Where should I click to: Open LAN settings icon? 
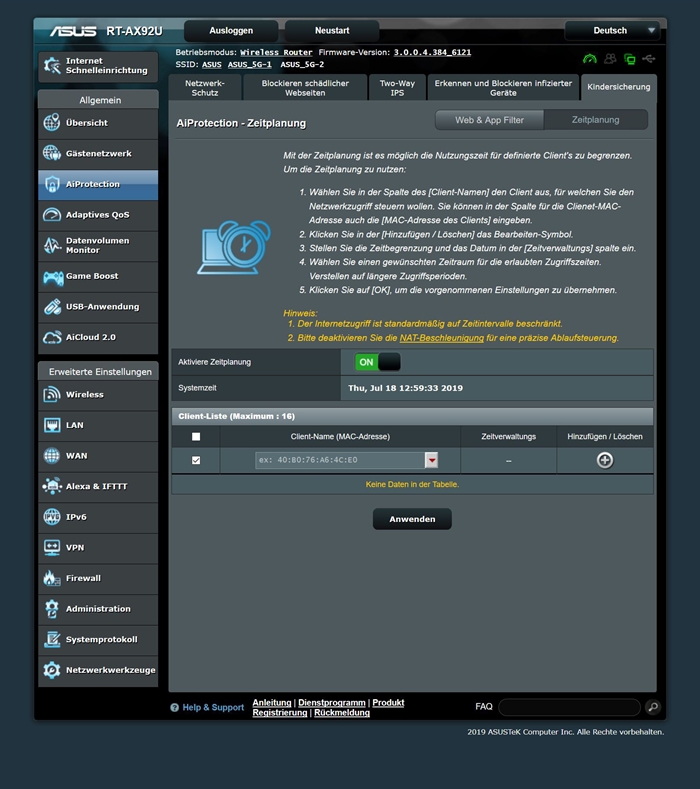point(51,425)
